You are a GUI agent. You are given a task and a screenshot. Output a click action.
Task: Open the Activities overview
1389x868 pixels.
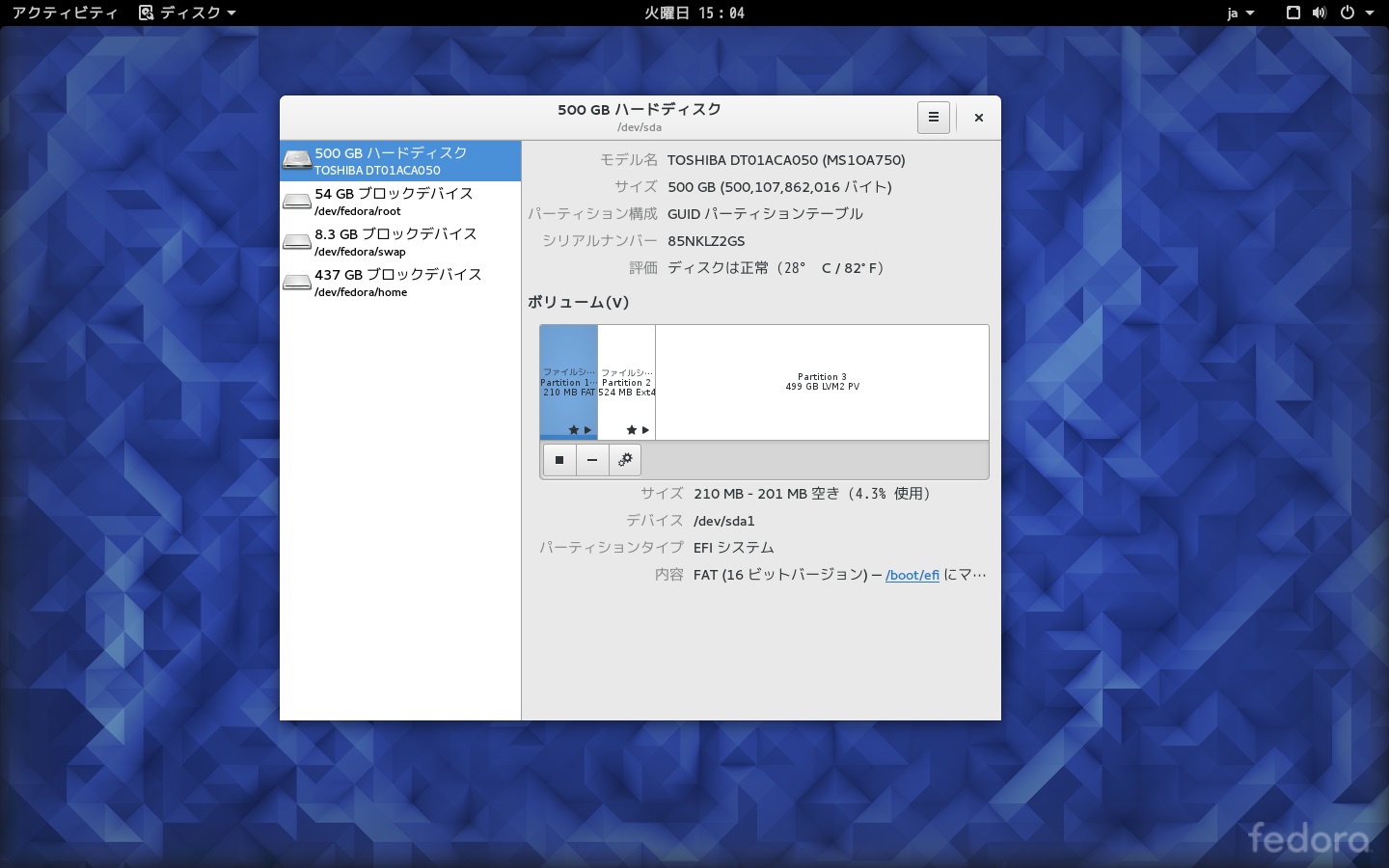point(65,13)
